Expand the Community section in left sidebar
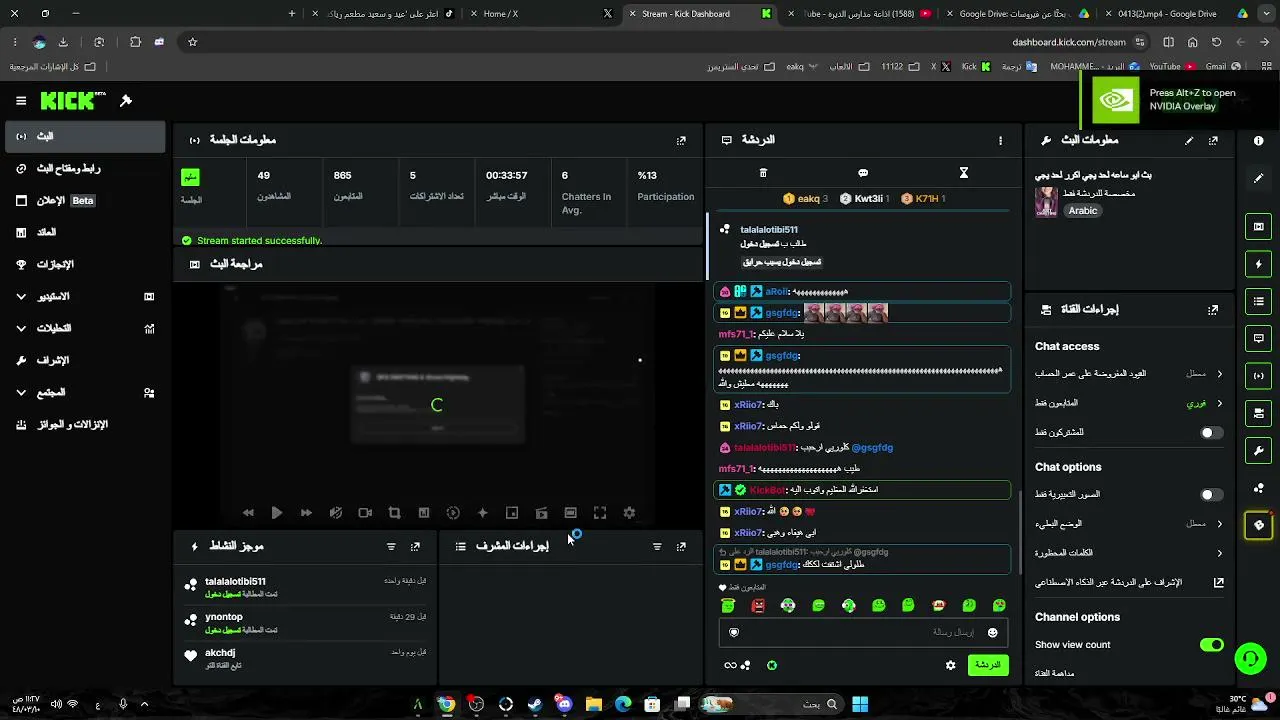The height and width of the screenshot is (720, 1280). pyautogui.click(x=85, y=393)
